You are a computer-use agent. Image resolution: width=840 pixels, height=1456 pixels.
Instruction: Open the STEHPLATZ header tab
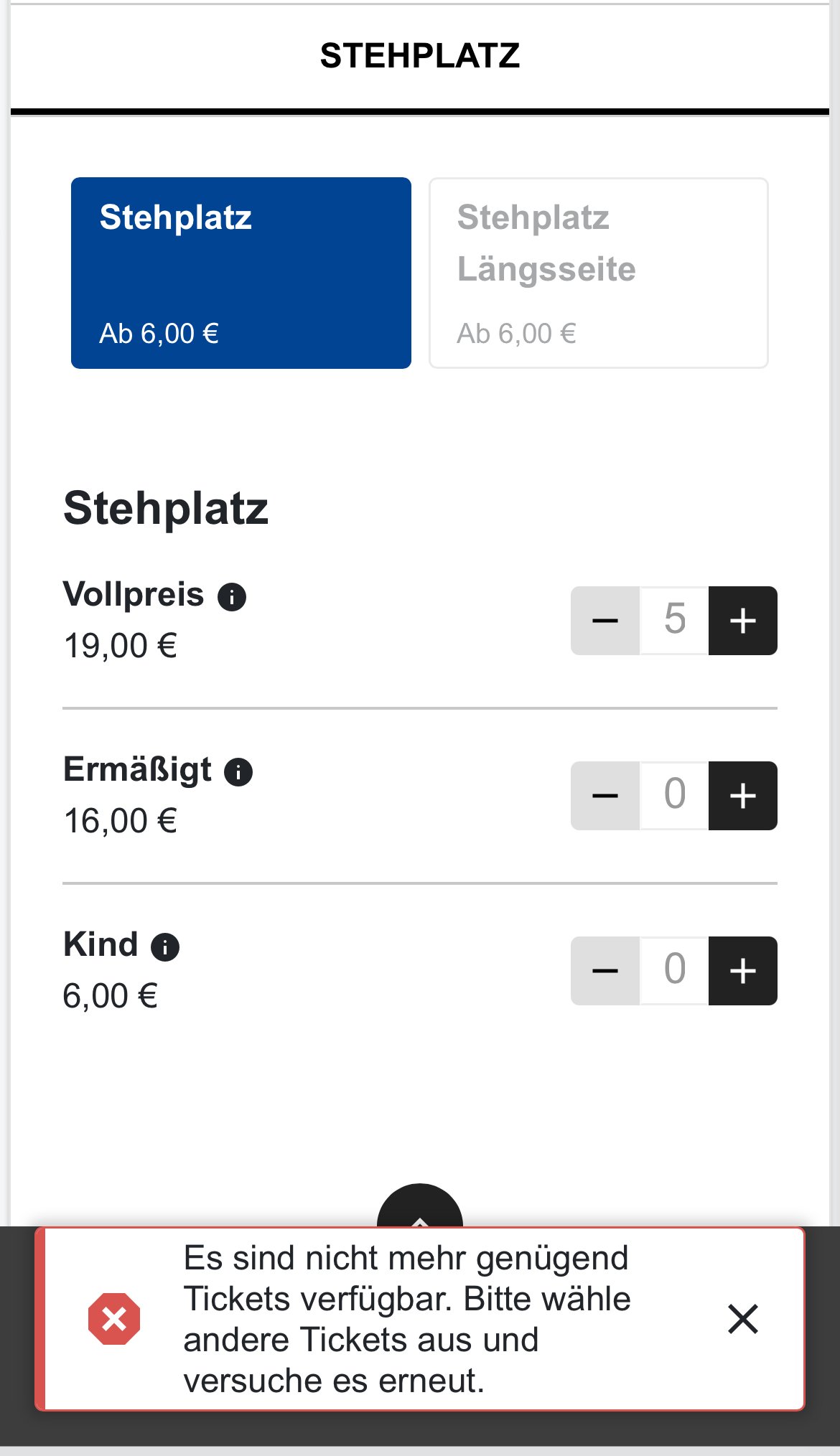point(420,56)
